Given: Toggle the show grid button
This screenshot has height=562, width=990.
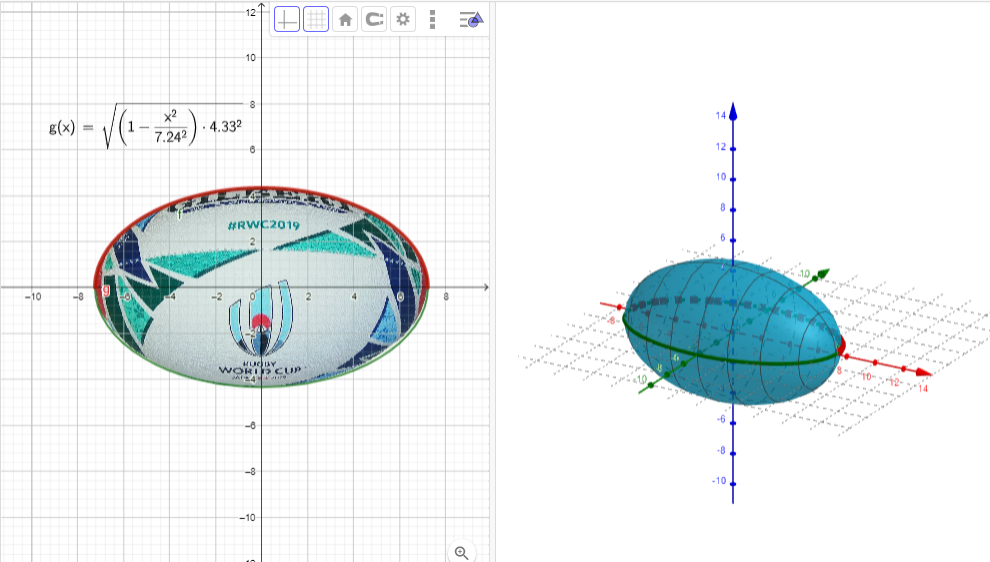Looking at the screenshot, I should 316,20.
